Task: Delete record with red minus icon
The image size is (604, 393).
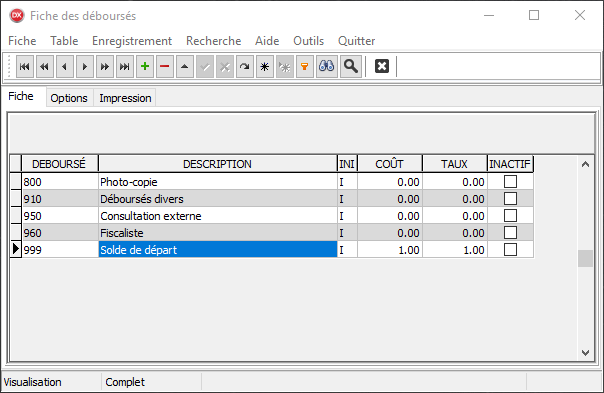Action: click(x=165, y=67)
